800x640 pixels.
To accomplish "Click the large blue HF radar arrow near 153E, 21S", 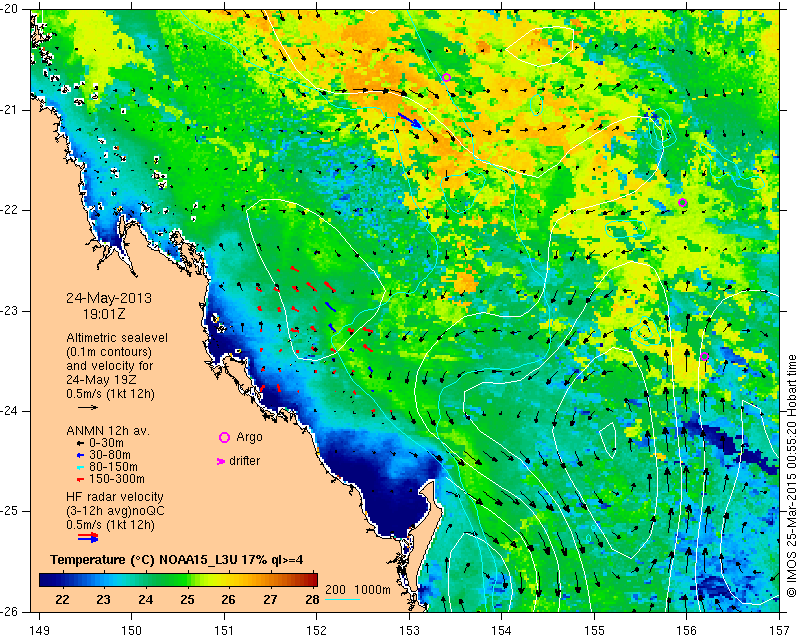I will click(410, 120).
